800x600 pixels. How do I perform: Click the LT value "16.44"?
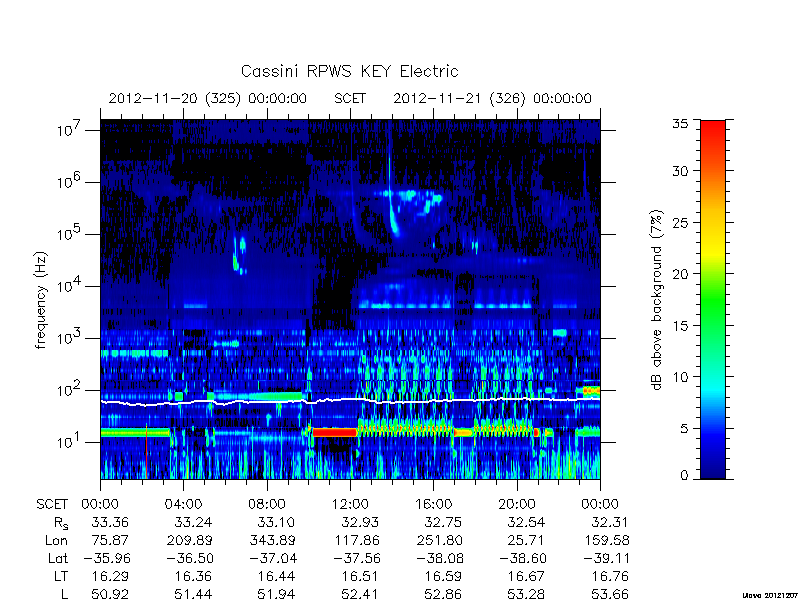point(277,577)
